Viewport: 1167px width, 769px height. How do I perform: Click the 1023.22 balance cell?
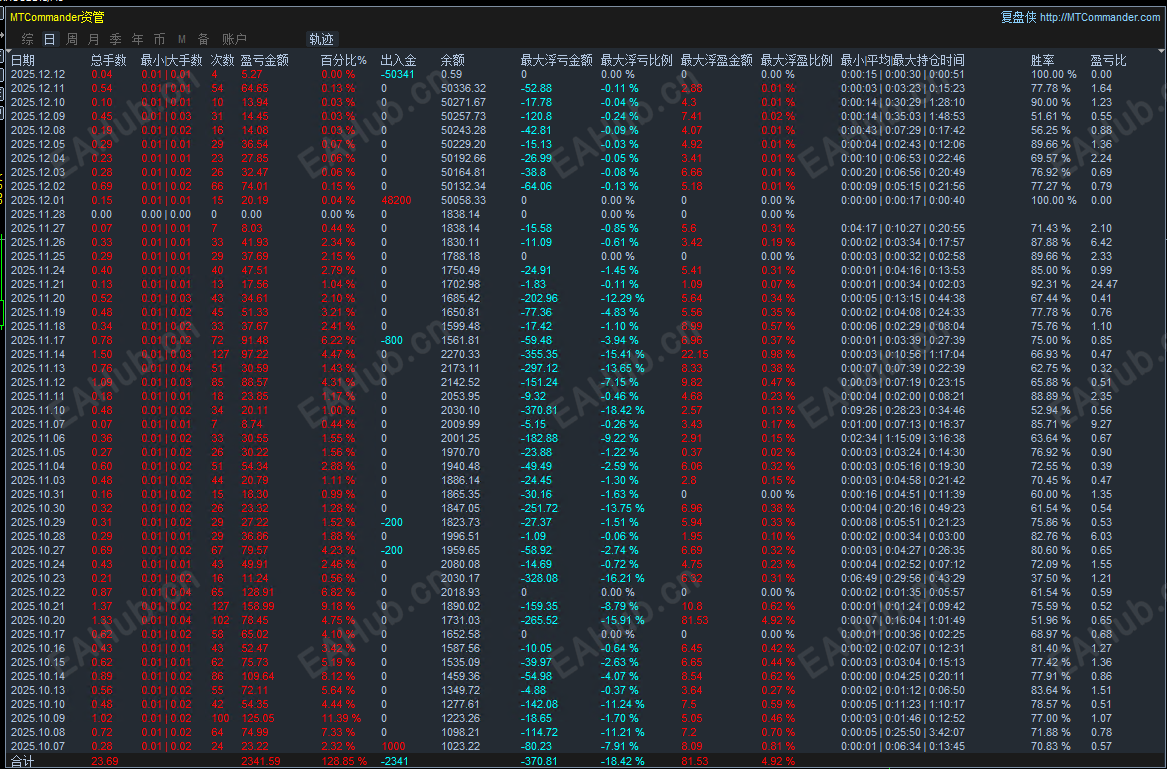pyautogui.click(x=460, y=747)
